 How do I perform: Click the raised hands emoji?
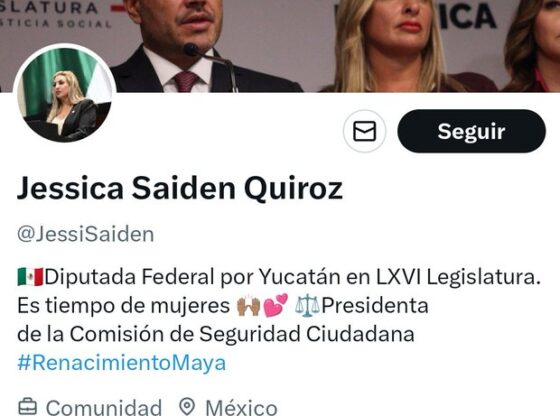pos(249,306)
